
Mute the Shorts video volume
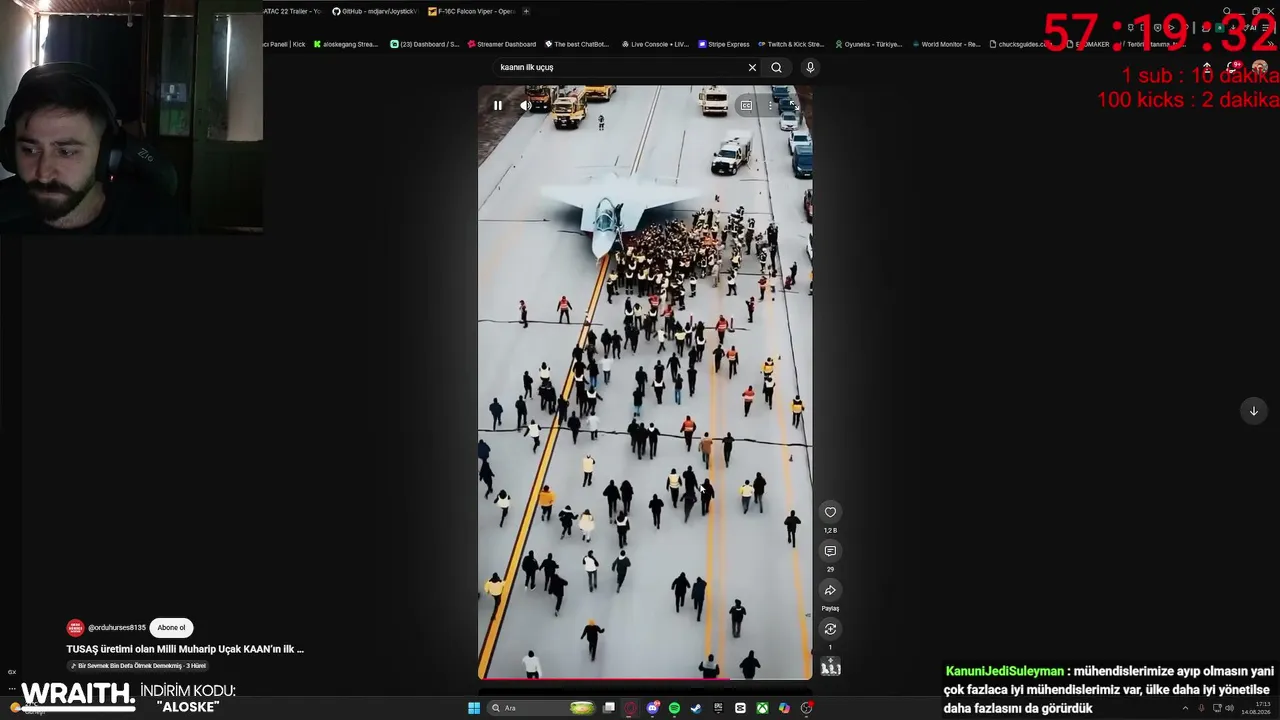coord(526,105)
